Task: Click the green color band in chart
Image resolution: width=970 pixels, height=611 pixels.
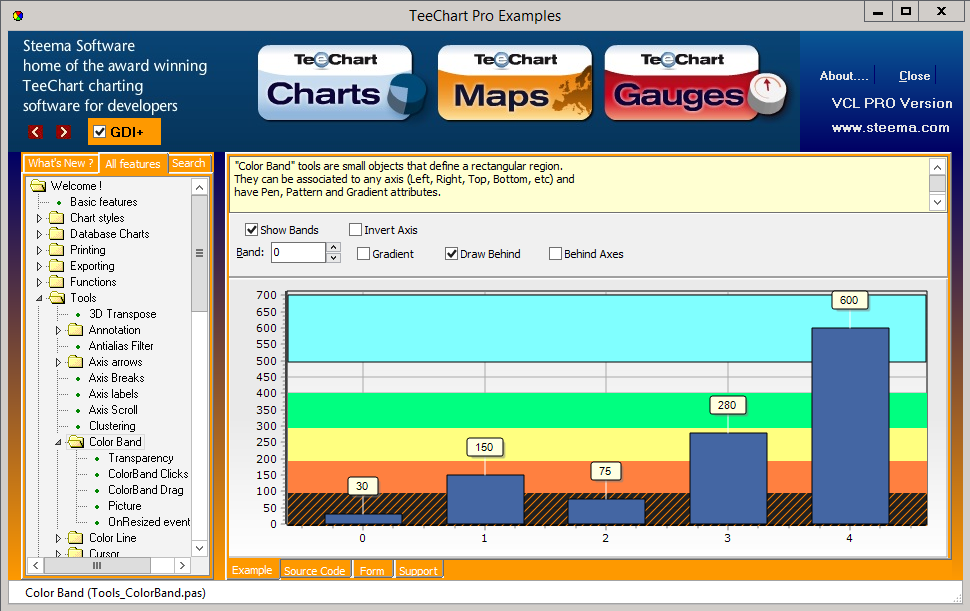Action: point(607,410)
